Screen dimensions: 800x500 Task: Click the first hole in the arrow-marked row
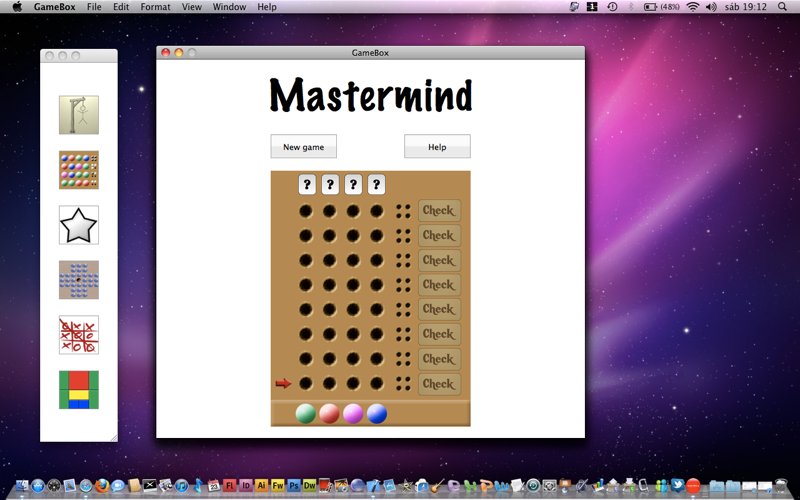tap(306, 383)
